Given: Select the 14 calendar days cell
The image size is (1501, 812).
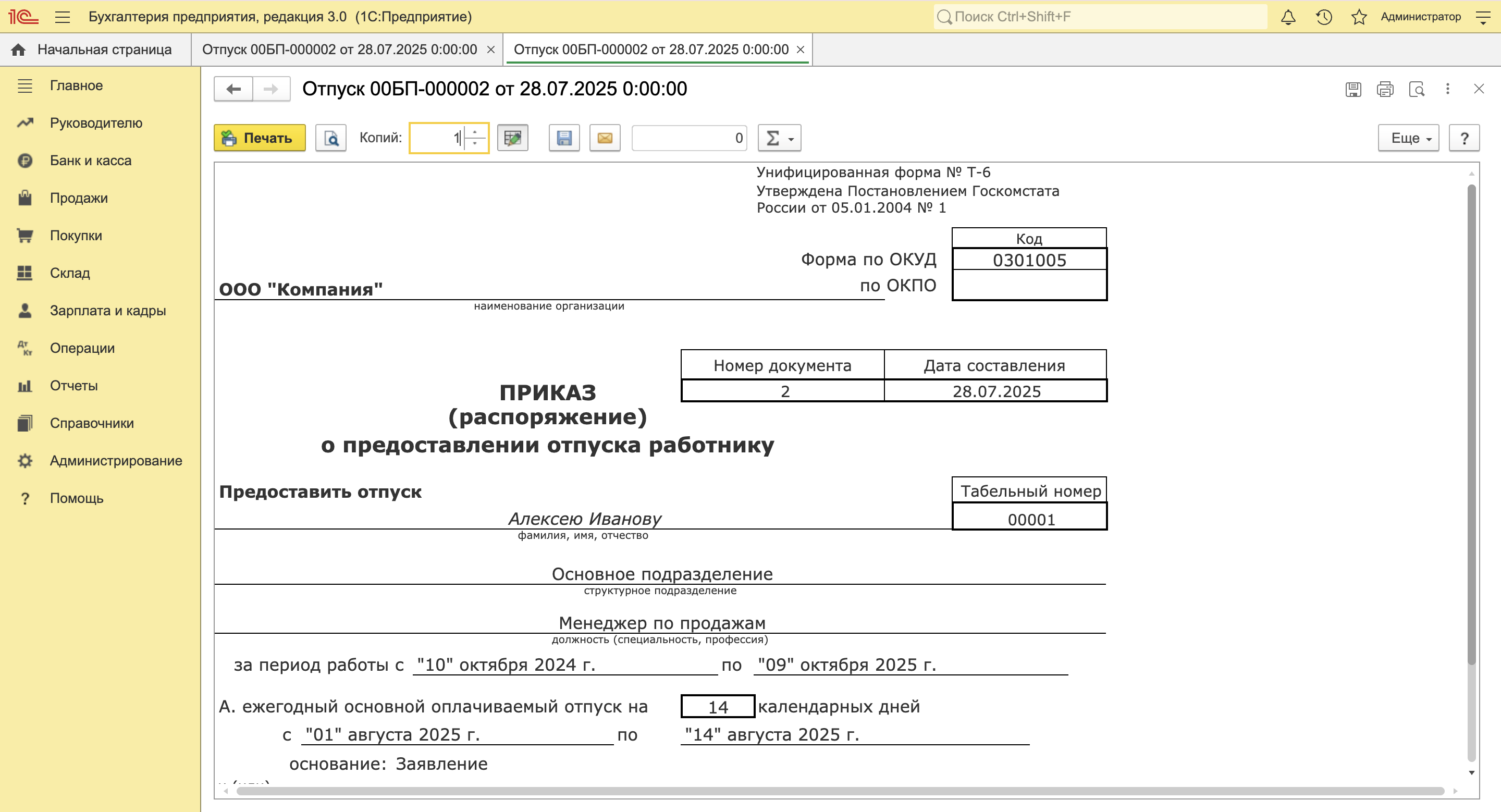Looking at the screenshot, I should (718, 707).
